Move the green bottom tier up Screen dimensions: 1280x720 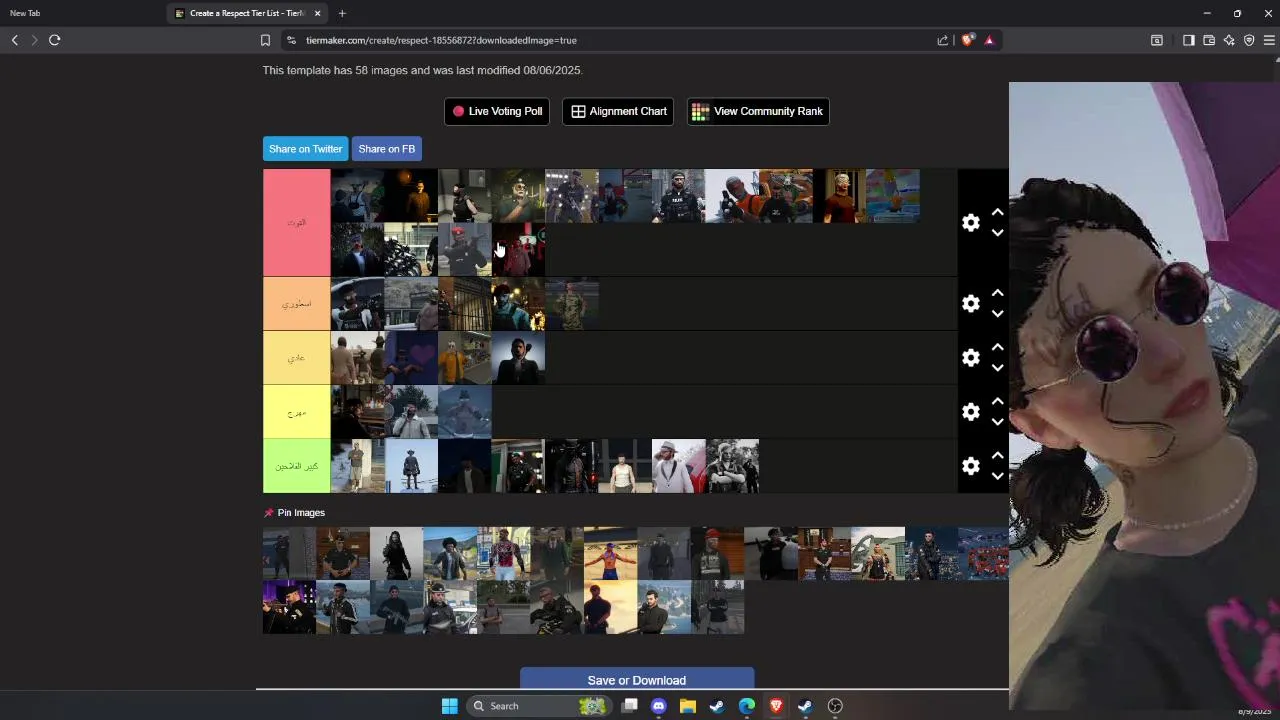pyautogui.click(x=997, y=455)
